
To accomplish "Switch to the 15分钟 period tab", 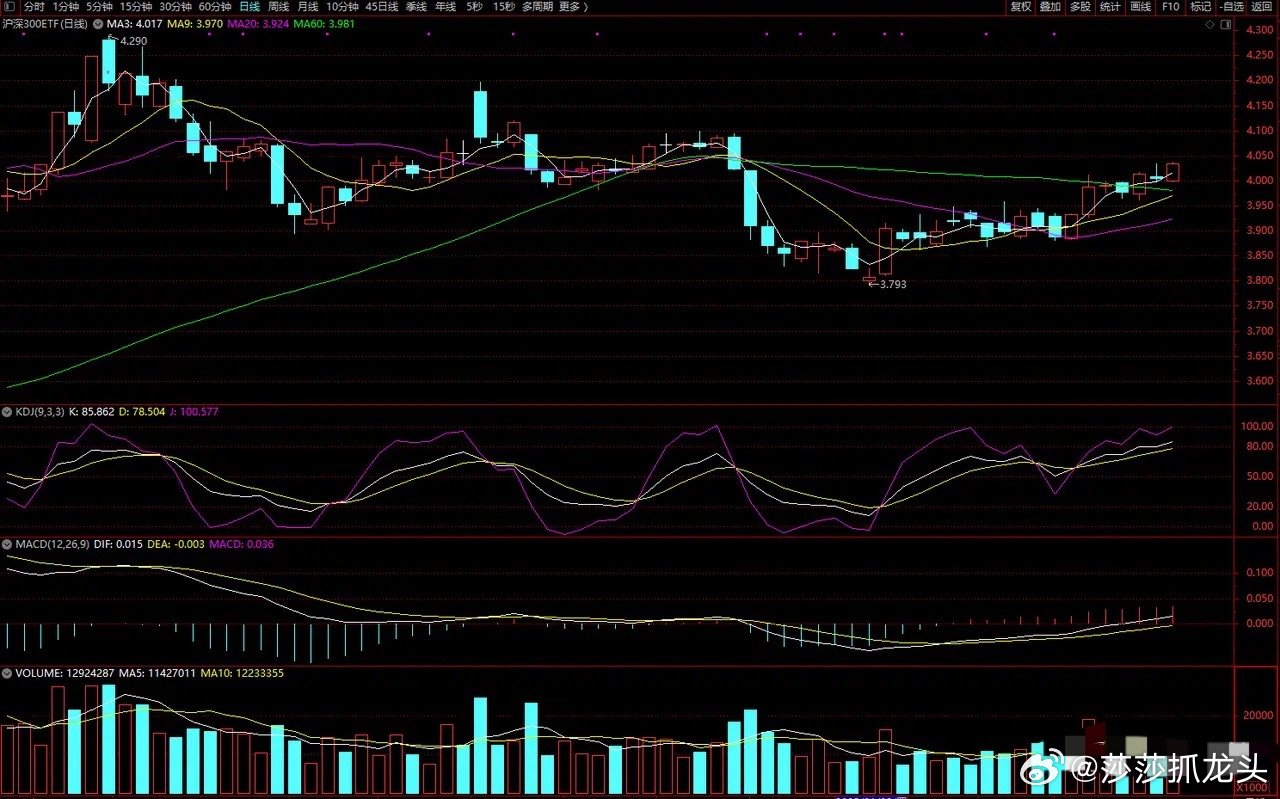I will coord(136,6).
